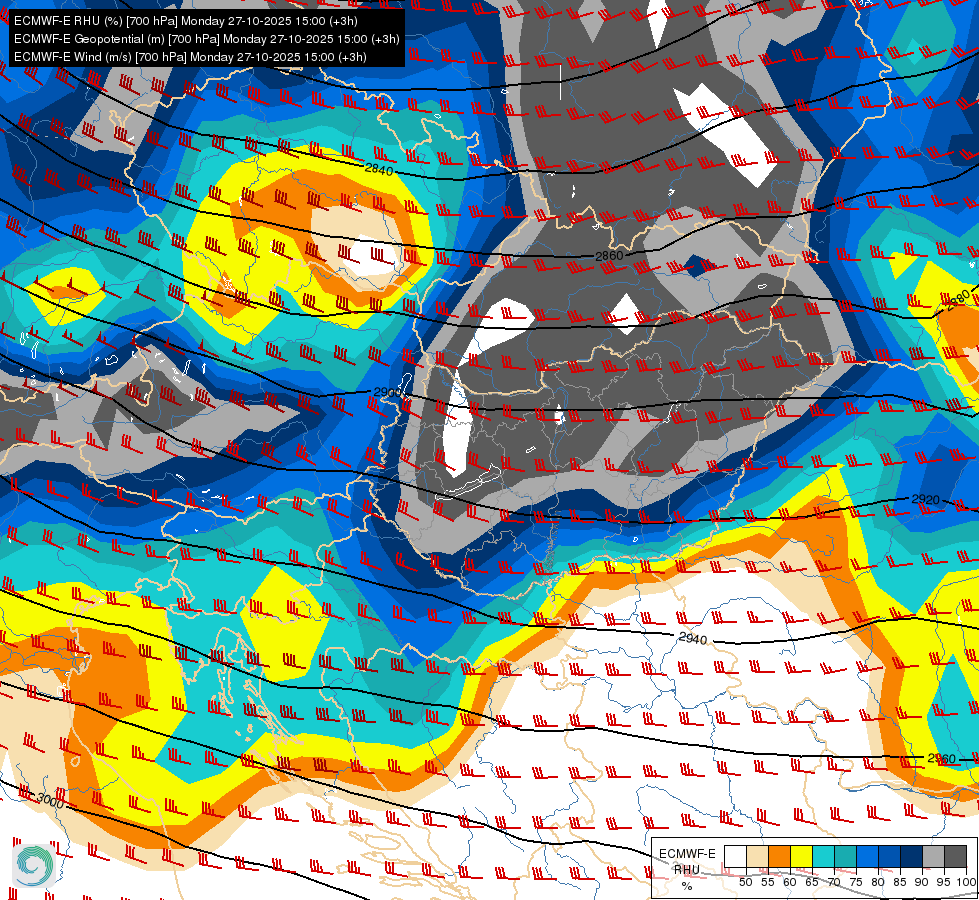Click the legend title ECMWF-E
The width and height of the screenshot is (979, 900).
pos(687,854)
